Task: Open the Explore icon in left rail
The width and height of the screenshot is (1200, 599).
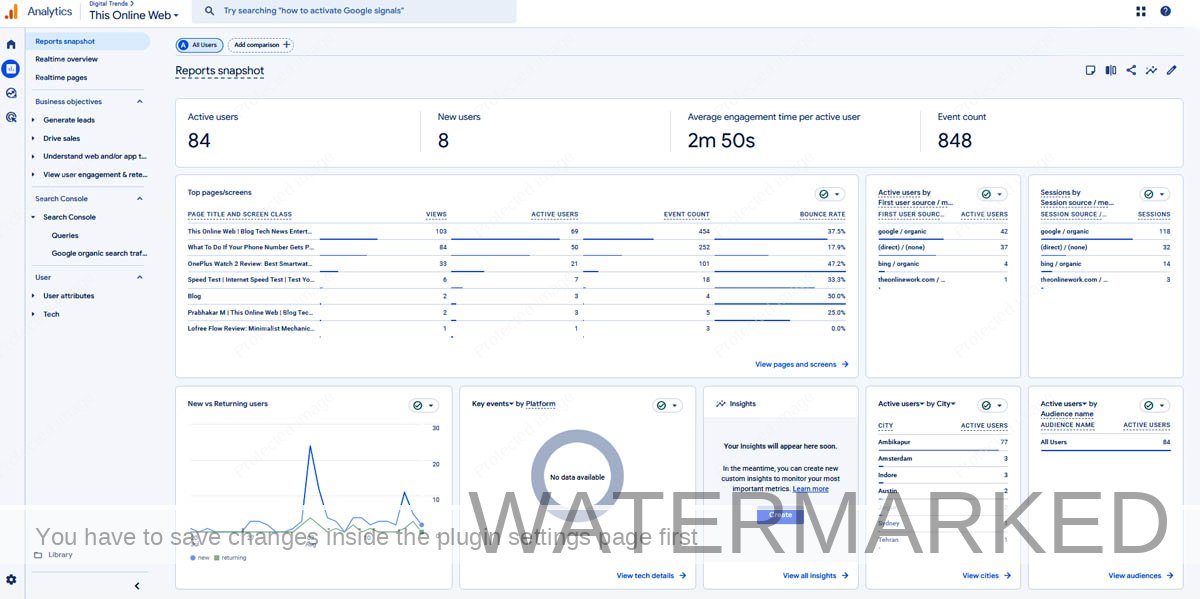Action: pos(11,93)
